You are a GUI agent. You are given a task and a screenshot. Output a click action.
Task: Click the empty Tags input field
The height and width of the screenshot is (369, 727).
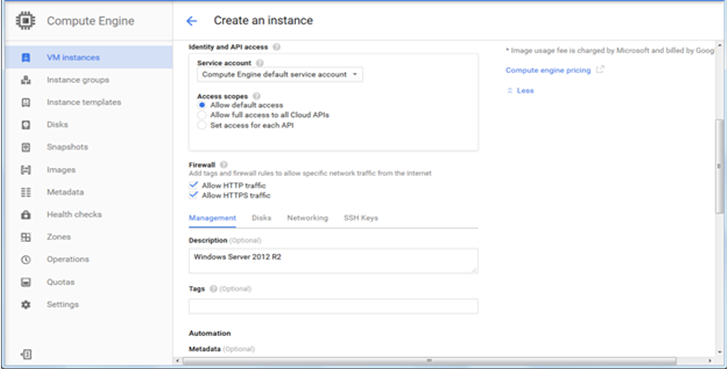pos(333,306)
